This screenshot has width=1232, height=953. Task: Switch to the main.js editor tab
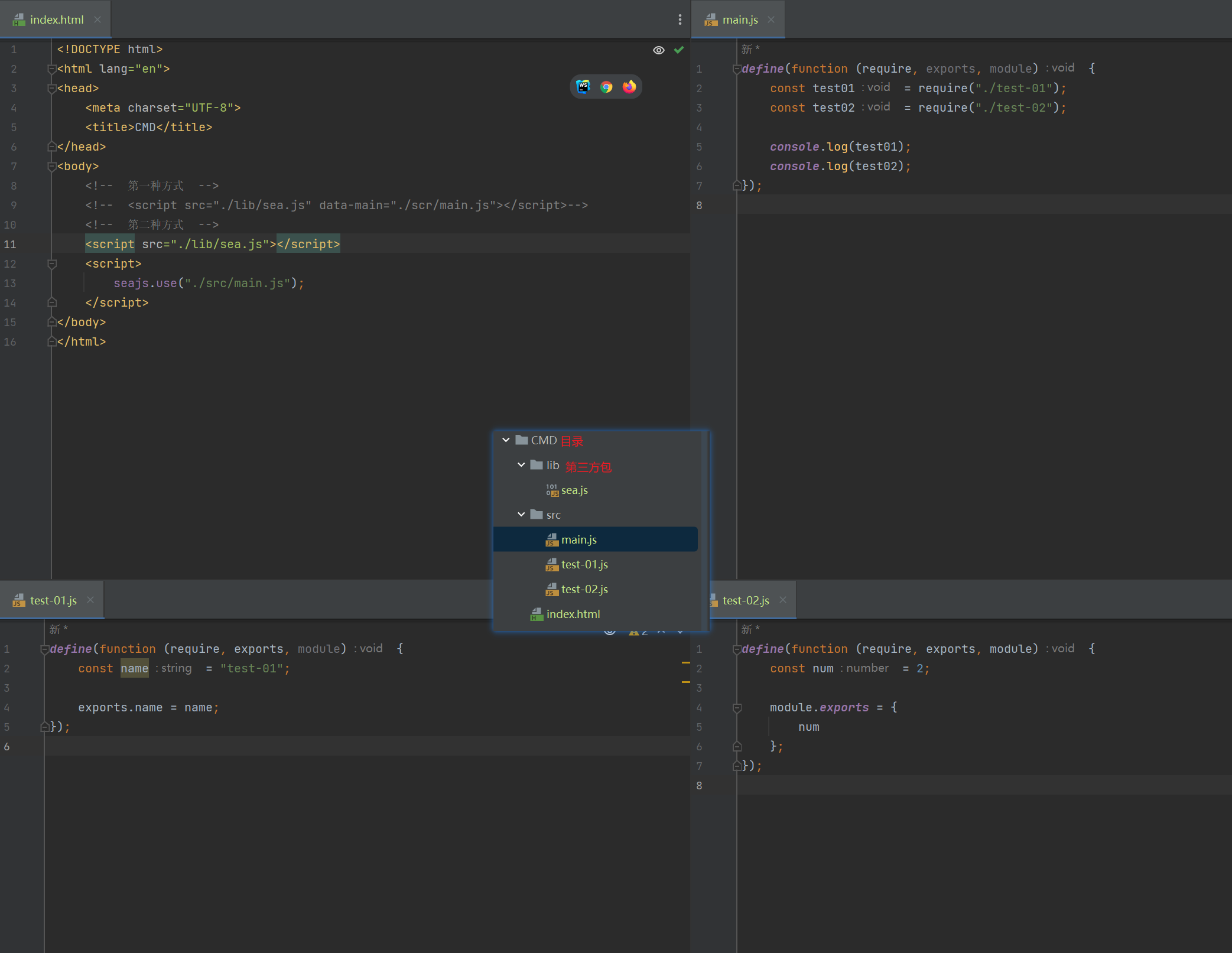(x=731, y=19)
